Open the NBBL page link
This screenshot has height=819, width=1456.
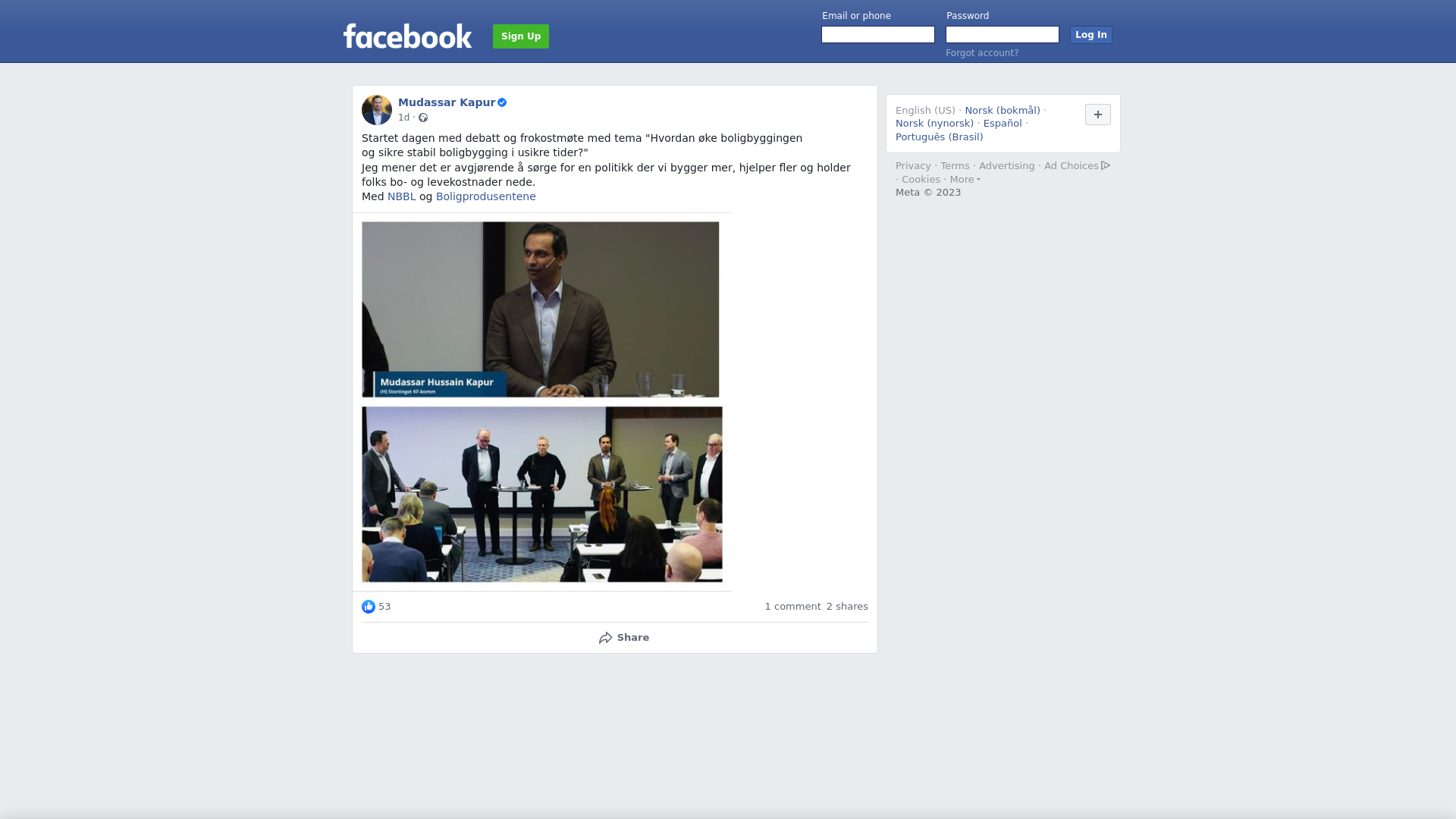(x=402, y=196)
